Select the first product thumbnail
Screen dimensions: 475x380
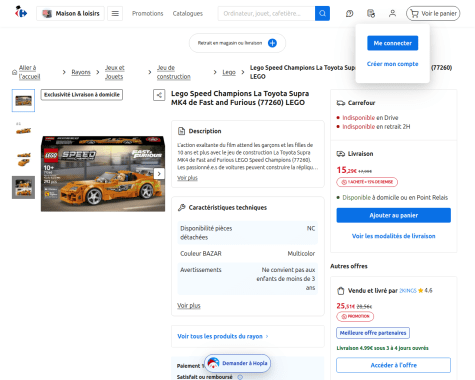(23, 100)
